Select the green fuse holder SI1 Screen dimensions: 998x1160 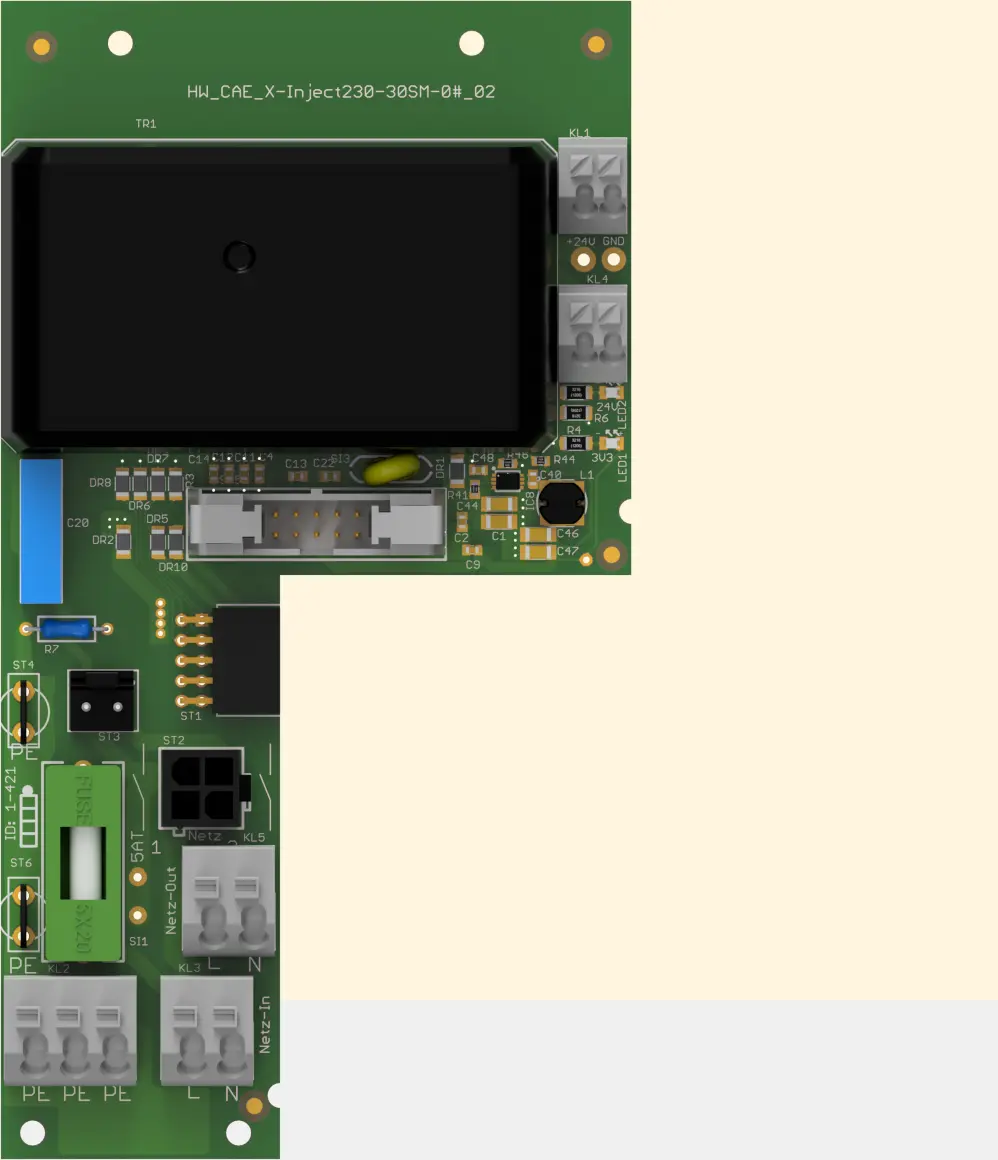pos(85,861)
